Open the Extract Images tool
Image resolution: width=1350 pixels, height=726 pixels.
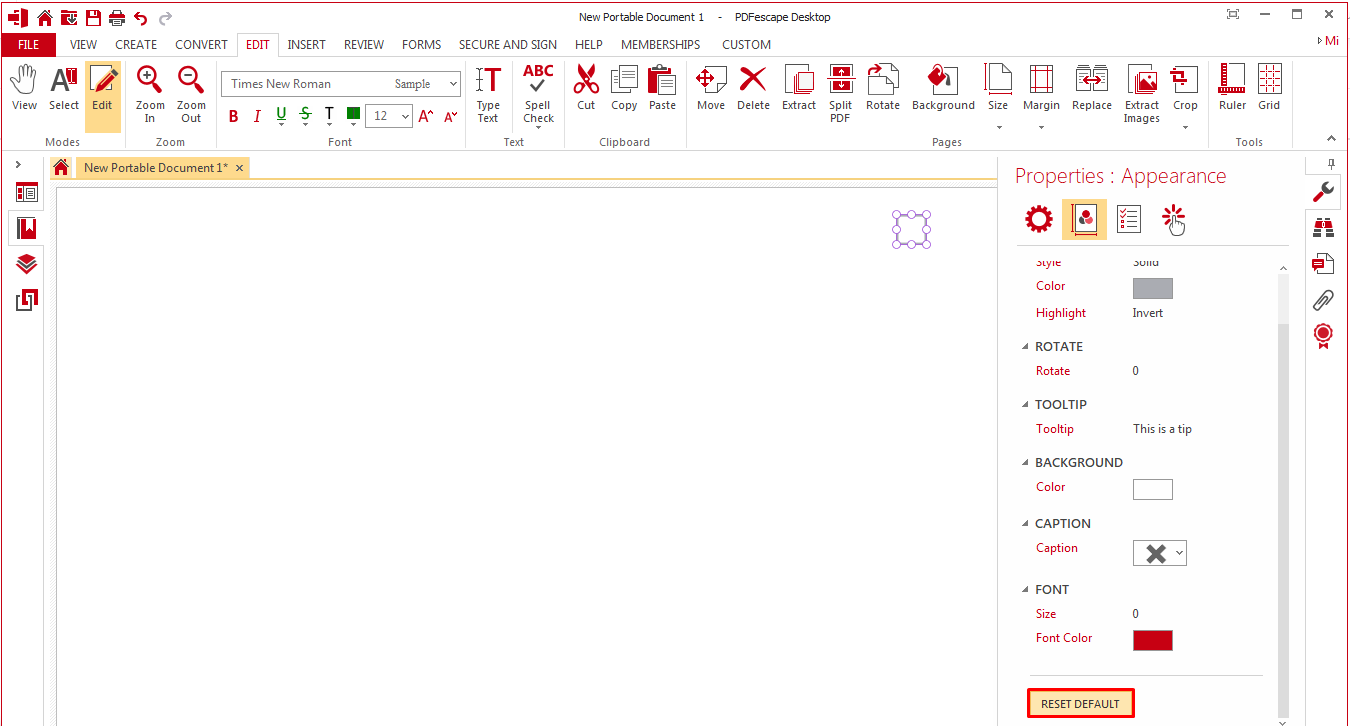pos(1142,94)
